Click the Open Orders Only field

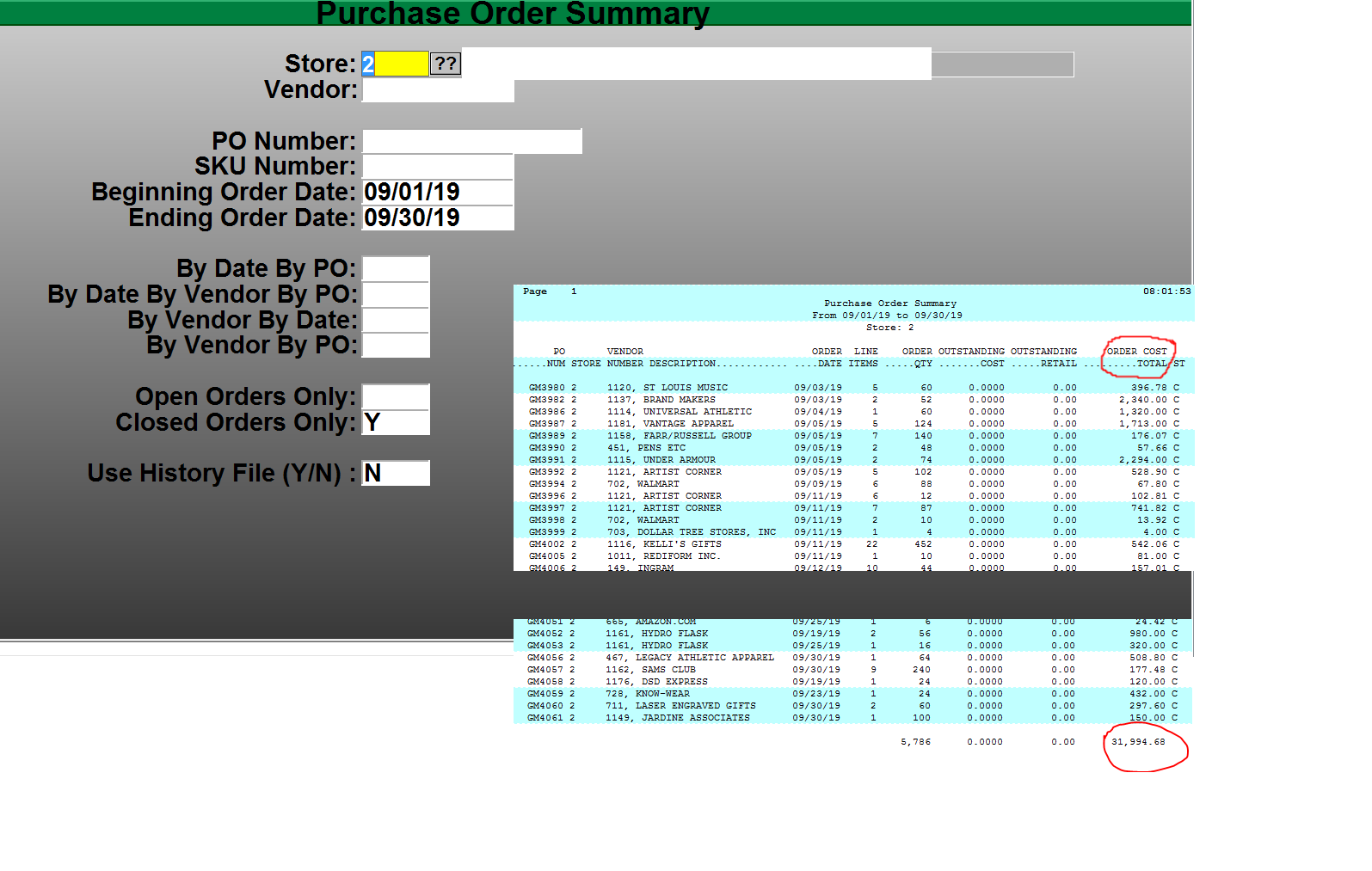[x=396, y=397]
